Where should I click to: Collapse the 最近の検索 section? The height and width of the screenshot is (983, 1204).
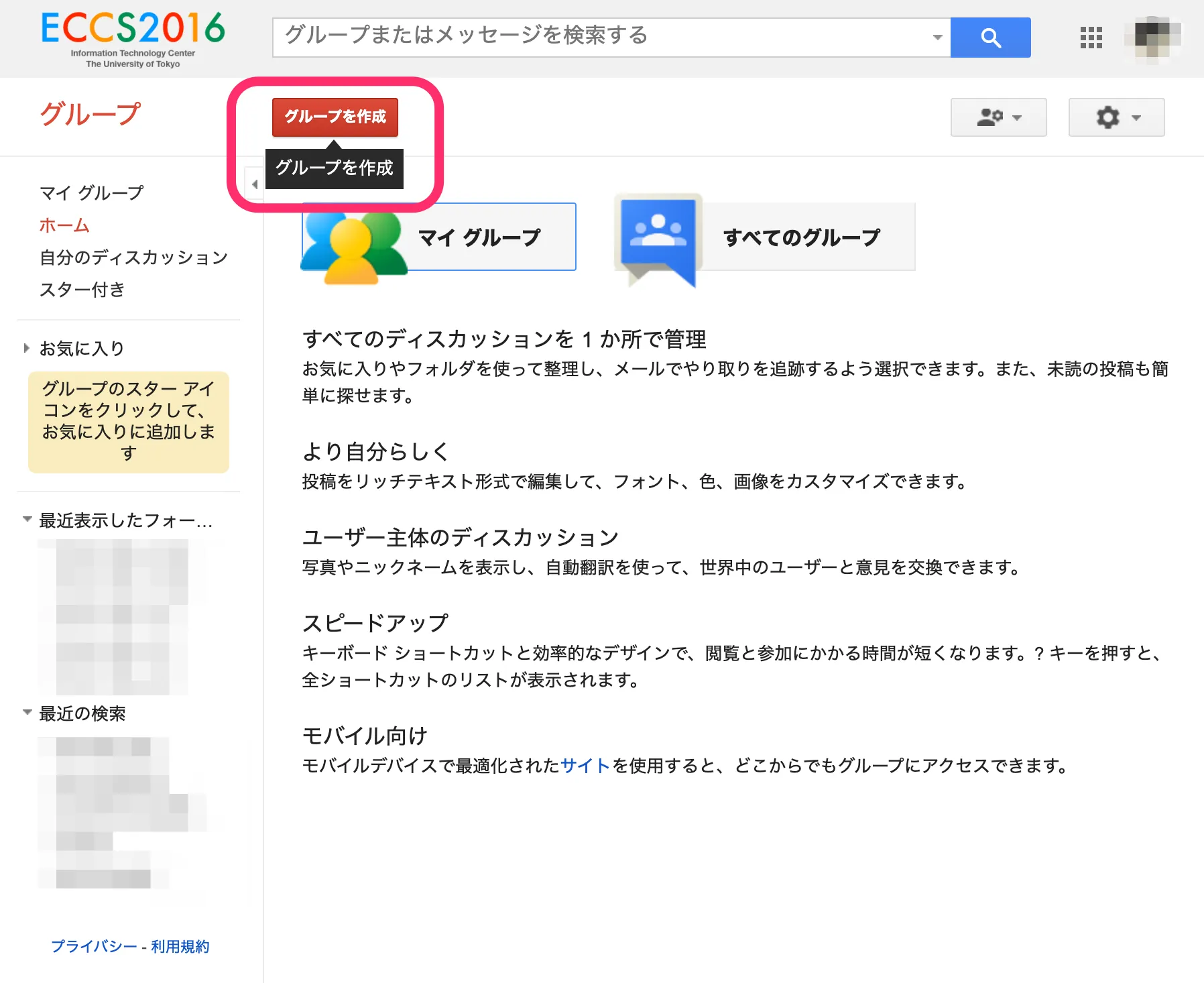pos(27,713)
